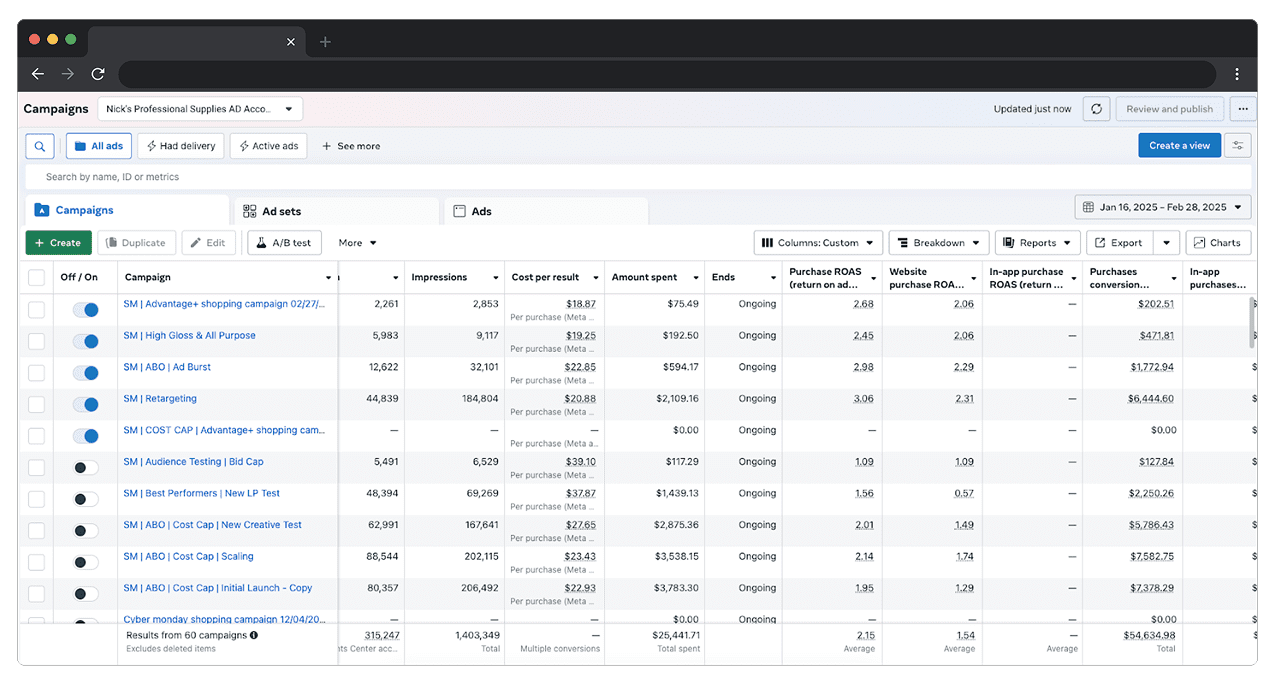Open the view settings sliders icon
This screenshot has width=1275, height=692.
tap(1238, 146)
